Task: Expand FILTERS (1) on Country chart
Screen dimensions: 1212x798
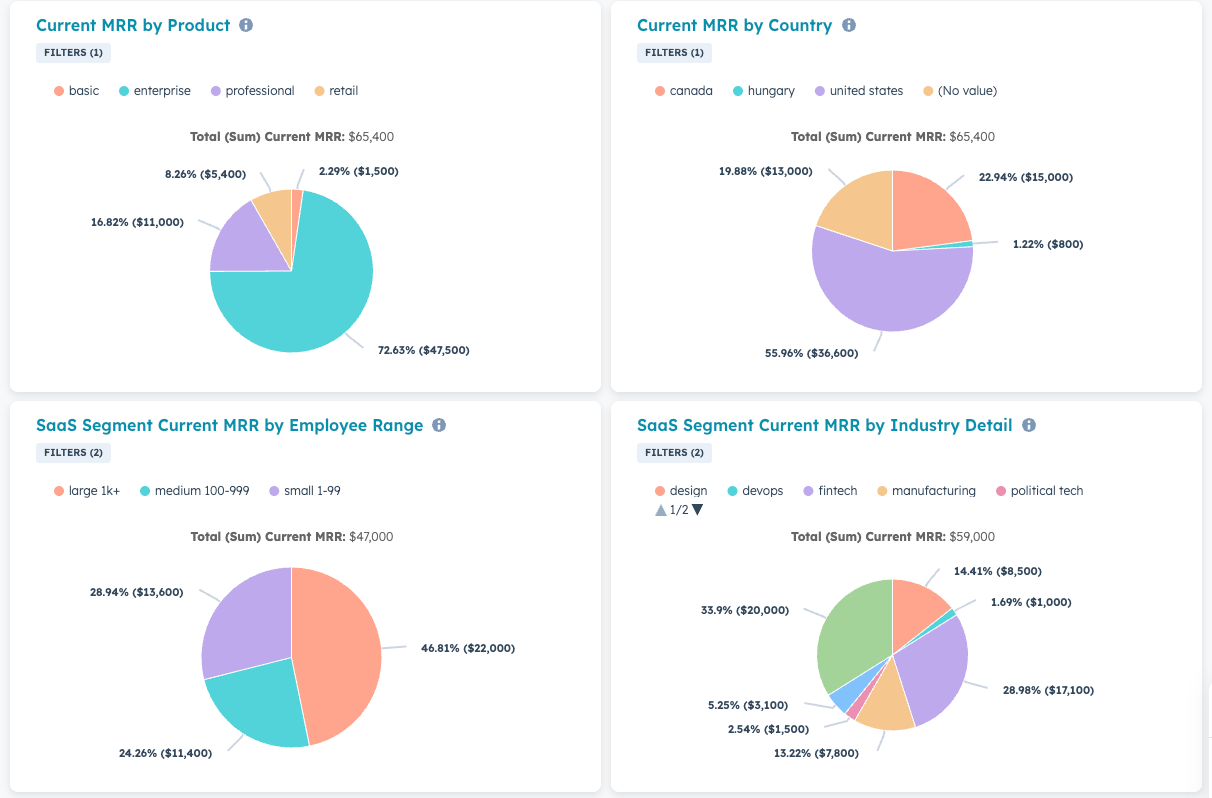Action: coord(674,53)
